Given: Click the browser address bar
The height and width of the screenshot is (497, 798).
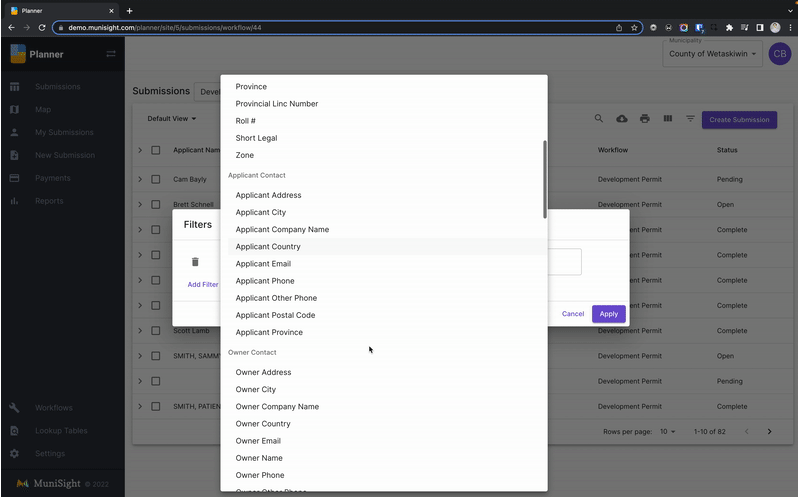Looking at the screenshot, I should click(330, 28).
